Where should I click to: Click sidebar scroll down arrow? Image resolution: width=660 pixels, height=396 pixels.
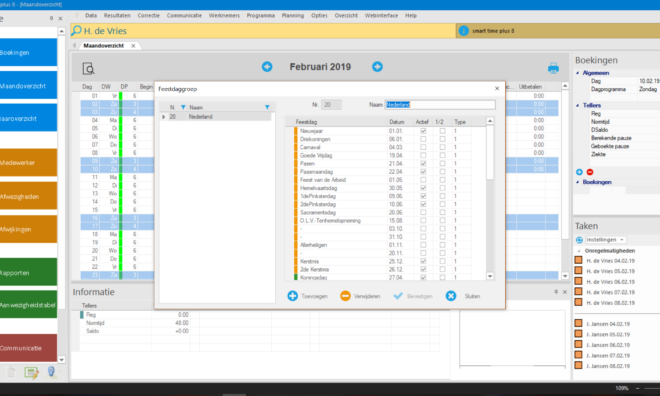click(x=61, y=360)
